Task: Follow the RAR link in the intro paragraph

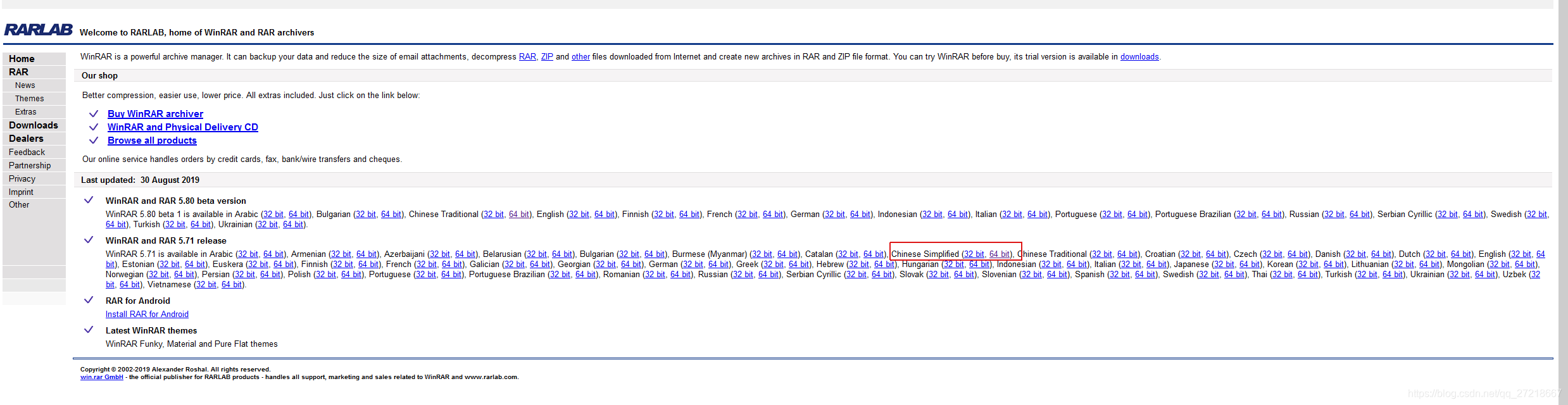Action: [x=527, y=57]
